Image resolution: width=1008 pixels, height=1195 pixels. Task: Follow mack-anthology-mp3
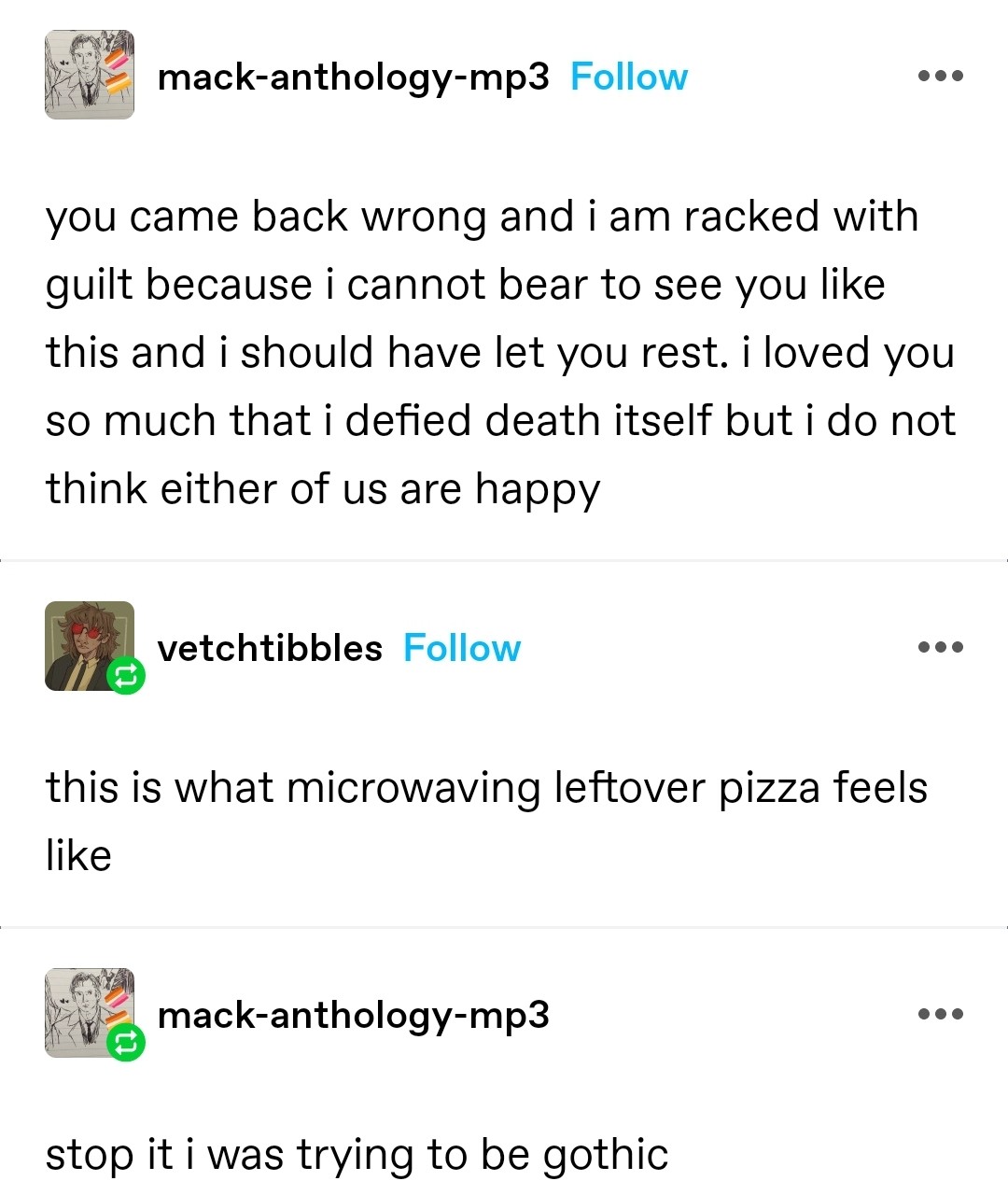point(628,77)
